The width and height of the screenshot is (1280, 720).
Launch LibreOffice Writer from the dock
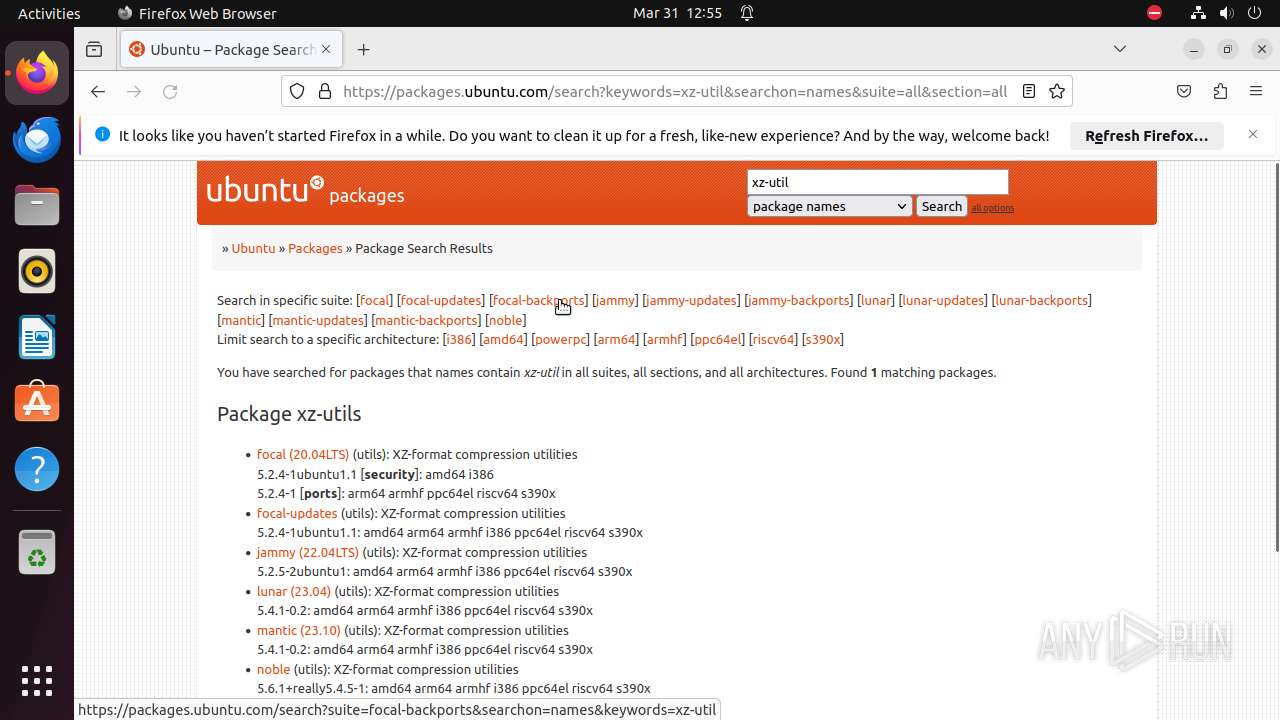tap(37, 337)
